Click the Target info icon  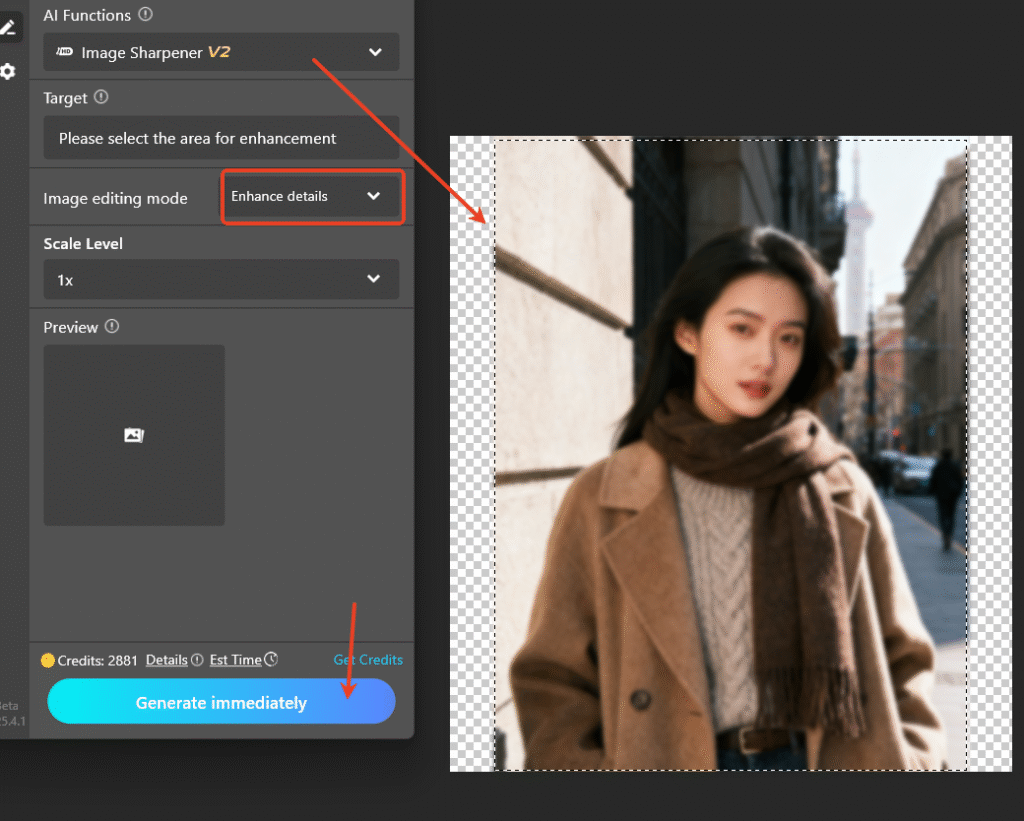coord(103,98)
